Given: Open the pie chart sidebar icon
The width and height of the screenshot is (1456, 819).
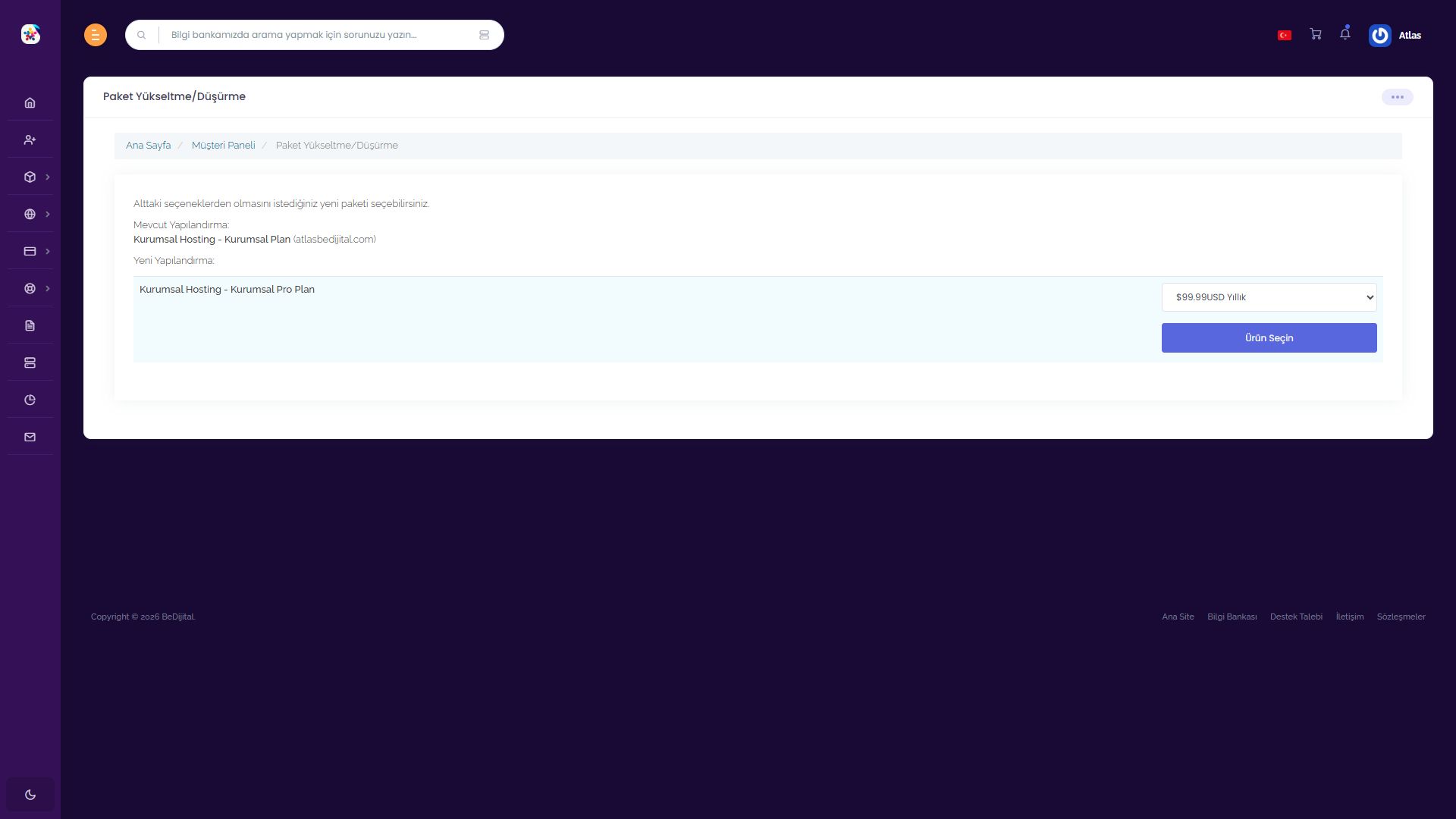Looking at the screenshot, I should point(30,400).
